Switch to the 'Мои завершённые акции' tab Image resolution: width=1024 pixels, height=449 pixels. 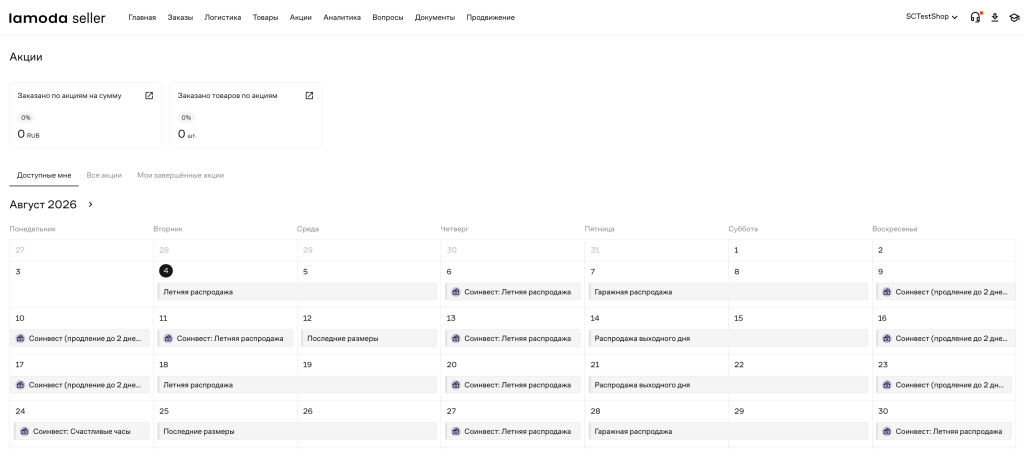pos(181,175)
